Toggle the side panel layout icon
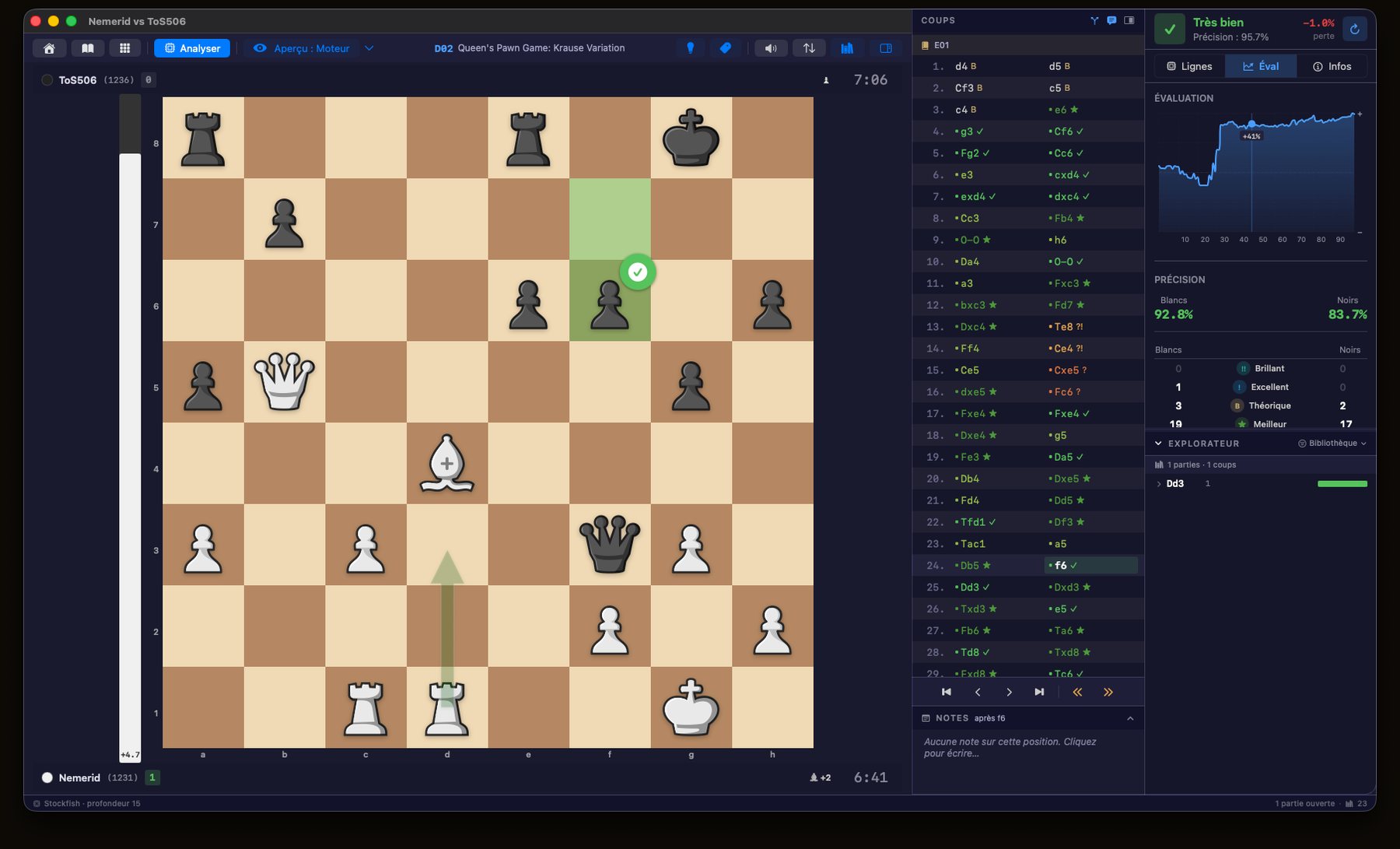Screen dimensions: 1400x849 885,48
